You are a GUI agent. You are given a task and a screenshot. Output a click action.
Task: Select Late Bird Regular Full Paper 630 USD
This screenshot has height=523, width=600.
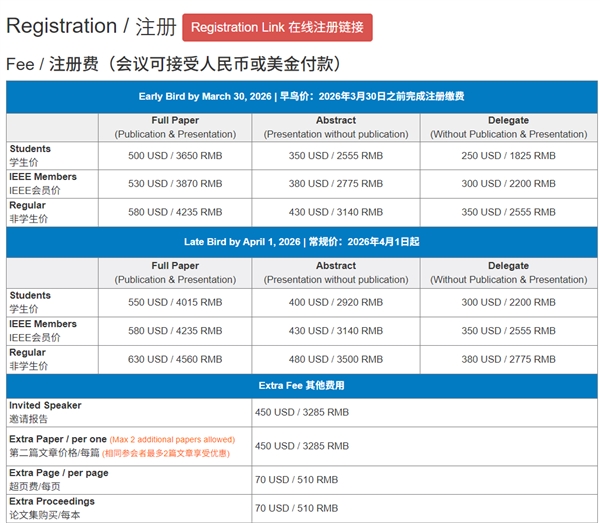coord(175,358)
